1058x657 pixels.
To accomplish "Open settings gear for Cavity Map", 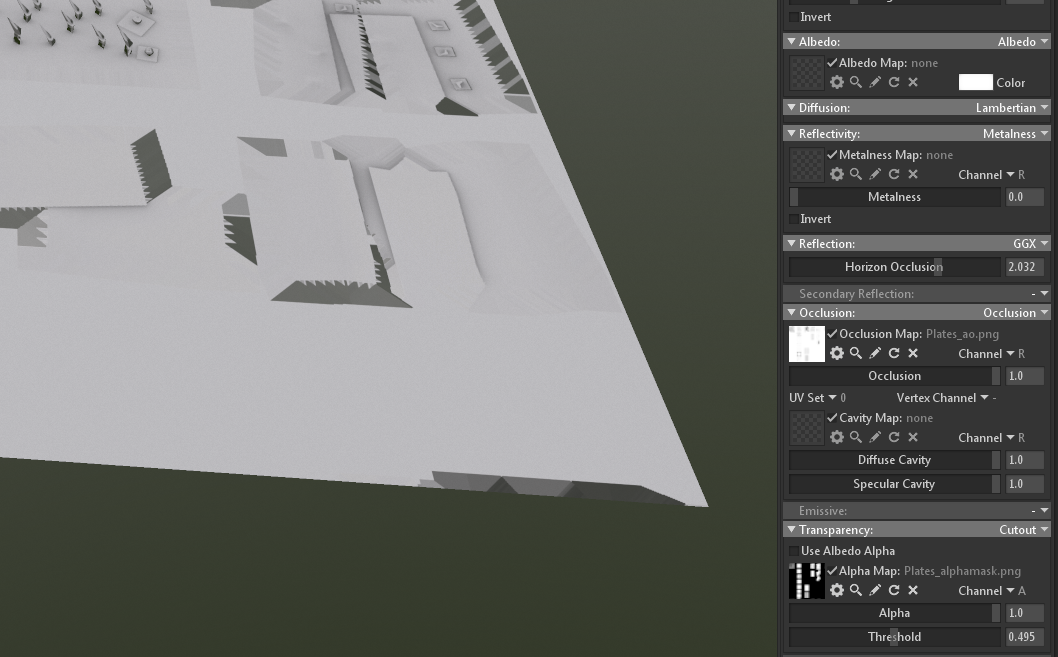I will [837, 437].
